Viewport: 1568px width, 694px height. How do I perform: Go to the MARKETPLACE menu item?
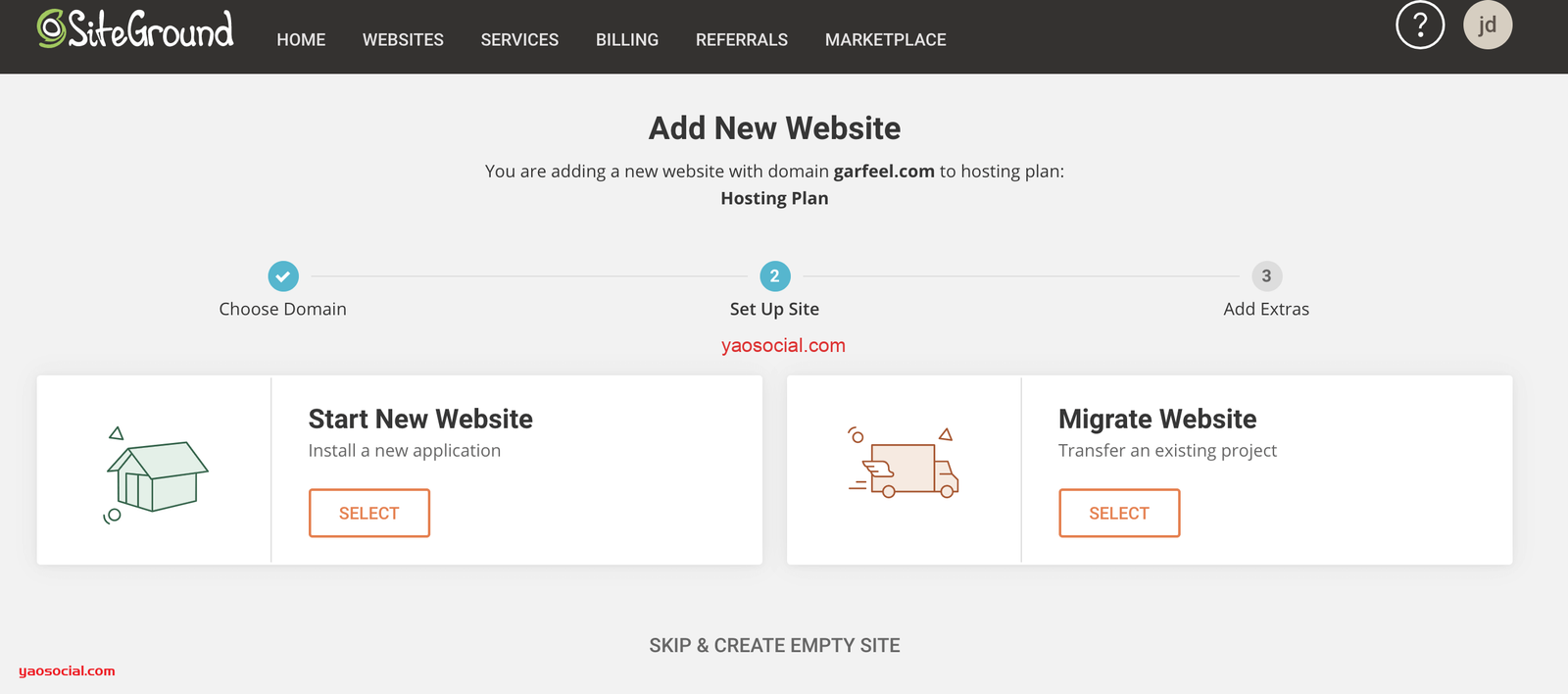(885, 40)
